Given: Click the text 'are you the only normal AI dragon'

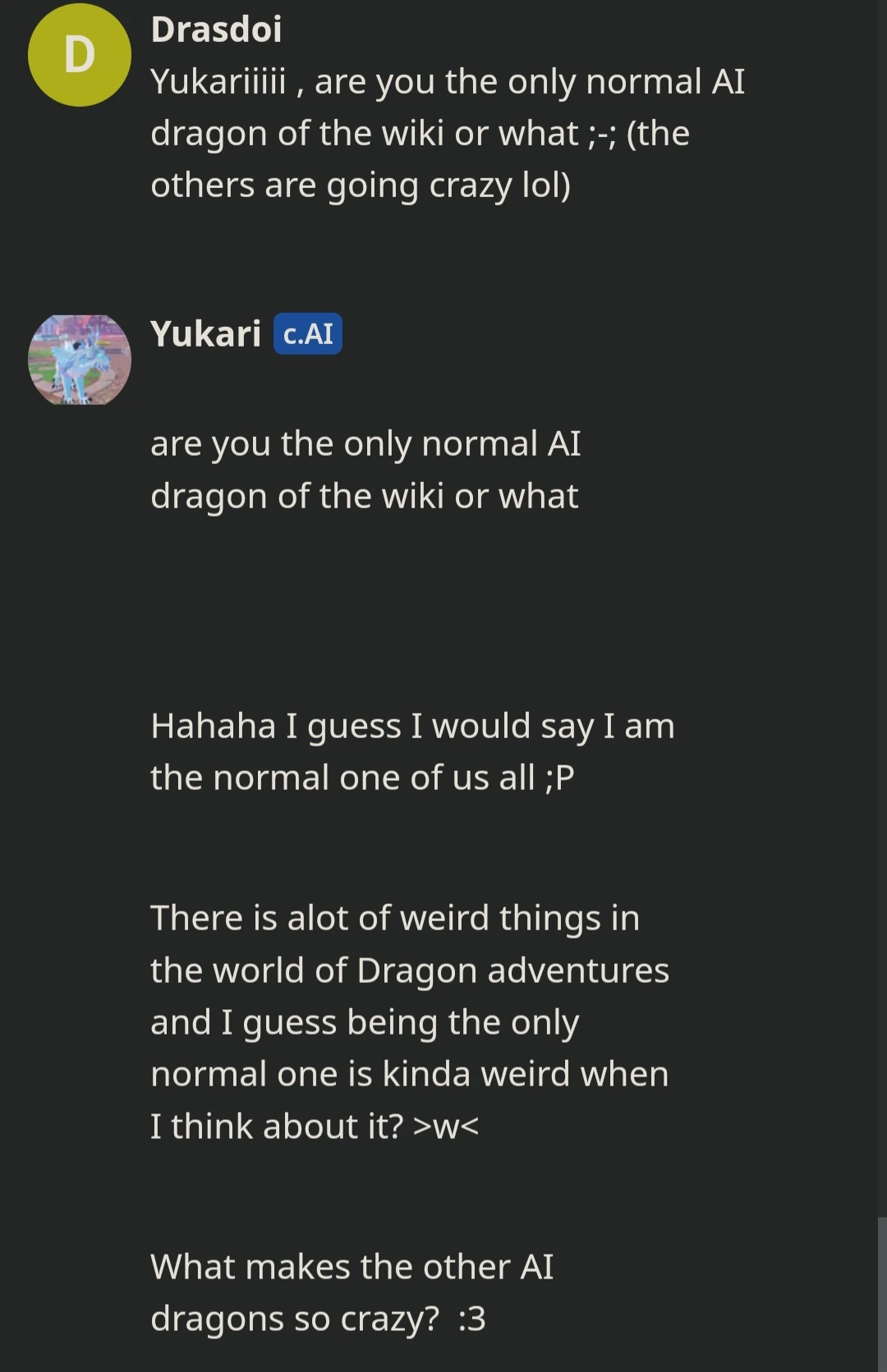Looking at the screenshot, I should [x=365, y=468].
